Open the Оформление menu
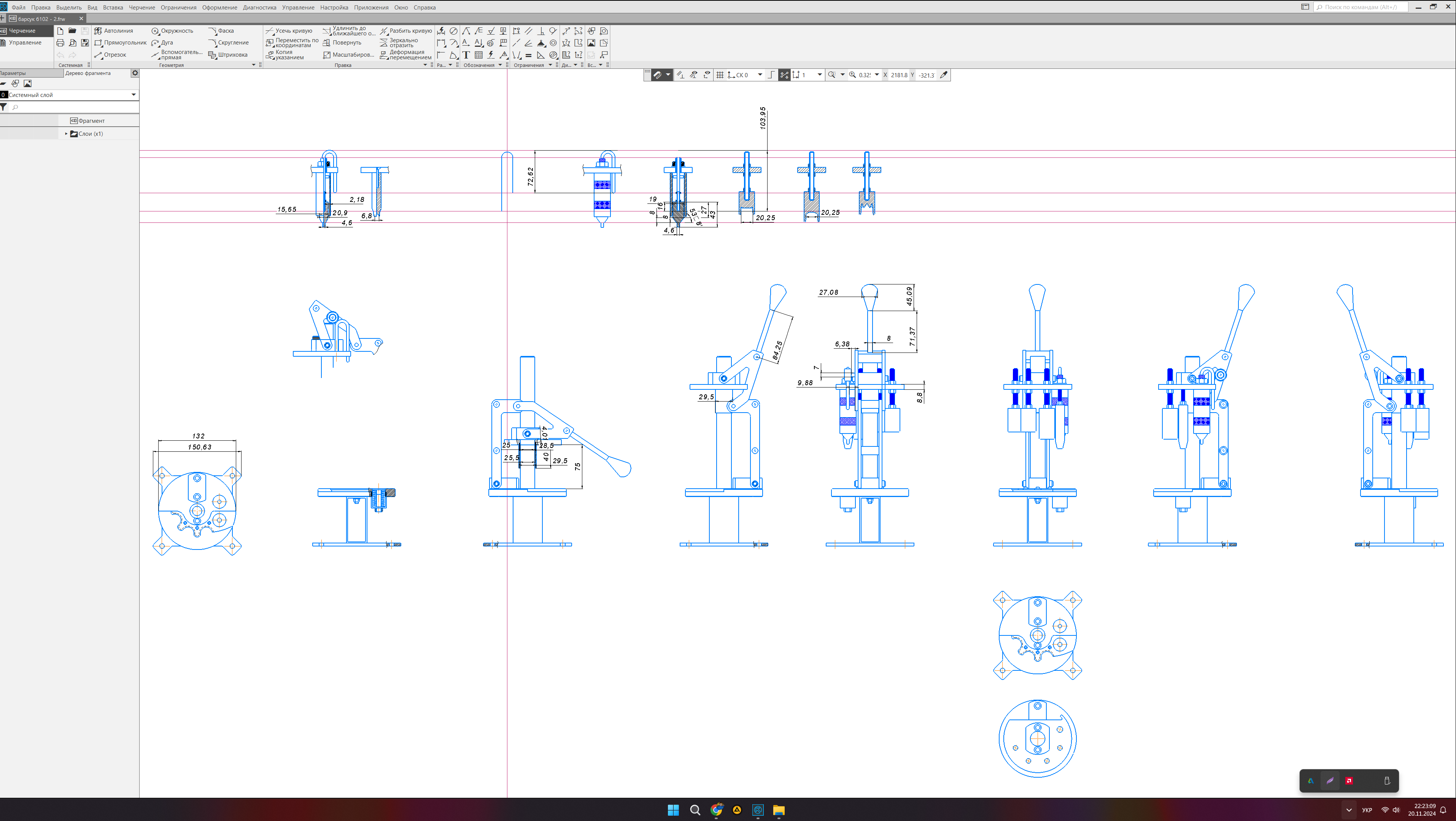The image size is (1456, 821). [x=219, y=7]
